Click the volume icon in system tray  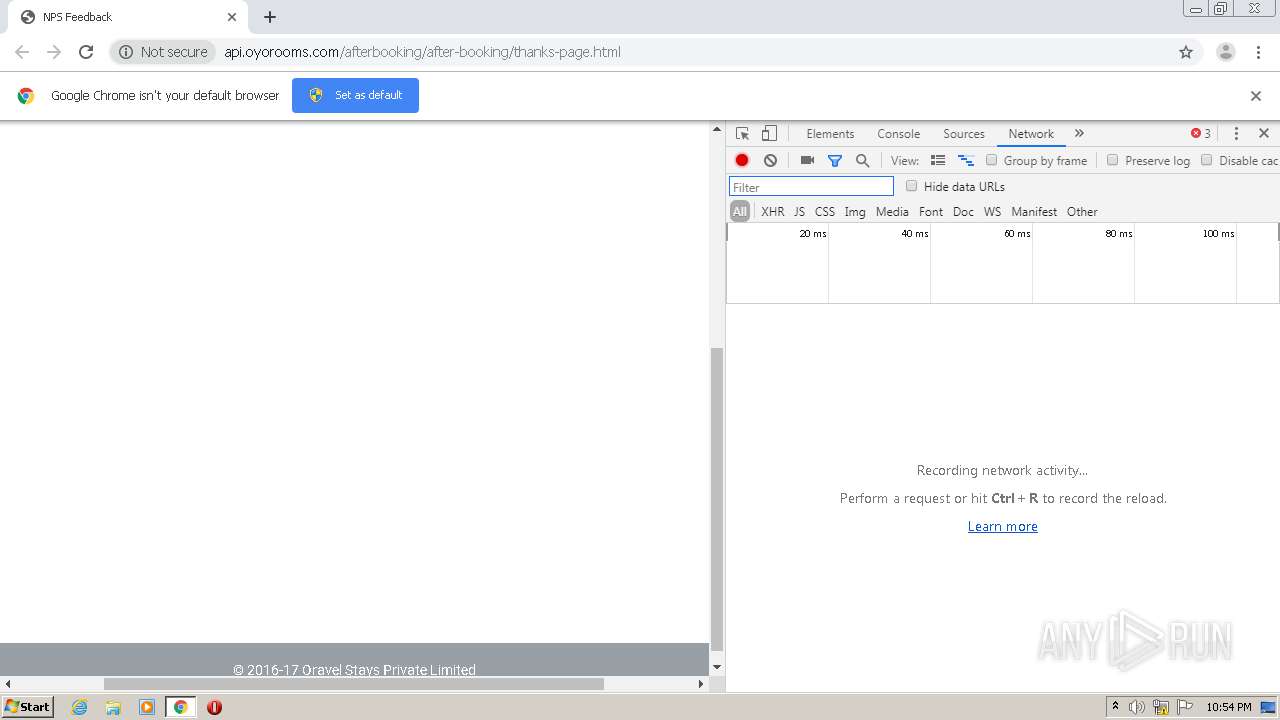tap(1137, 707)
